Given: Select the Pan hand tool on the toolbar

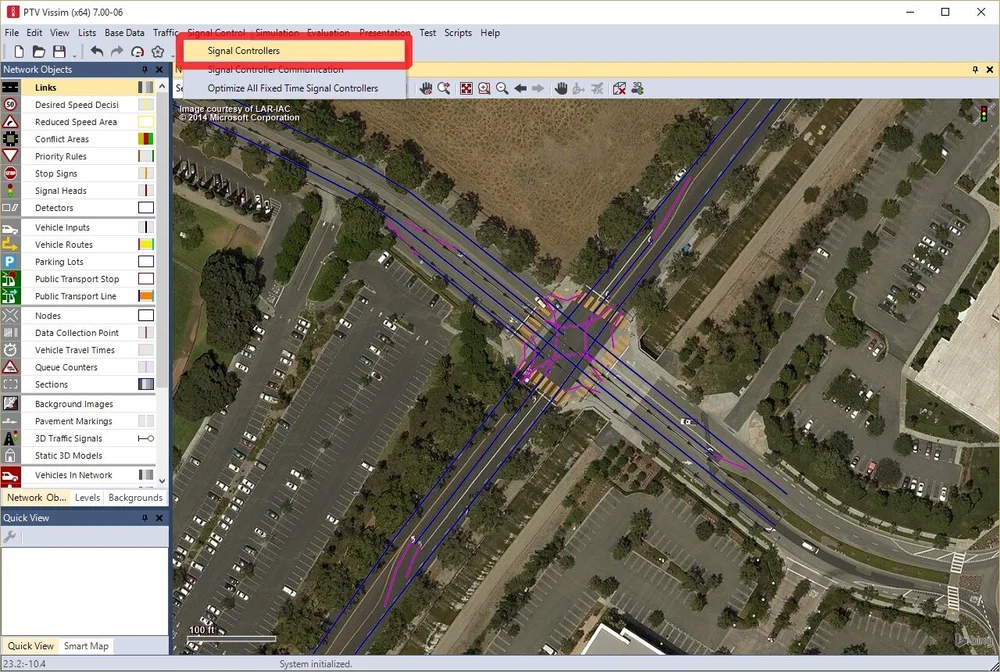Looking at the screenshot, I should pyautogui.click(x=560, y=88).
